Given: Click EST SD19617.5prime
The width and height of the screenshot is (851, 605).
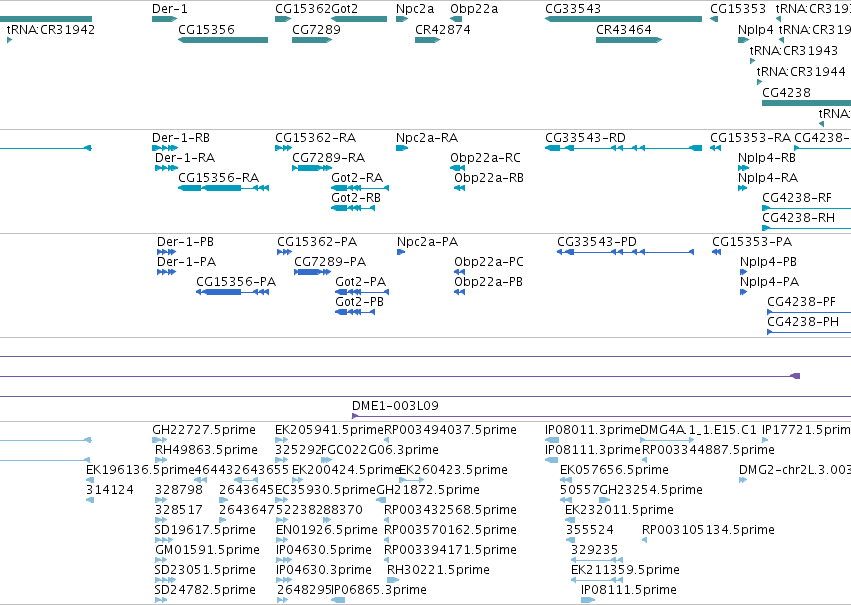Looking at the screenshot, I should pos(164,540).
